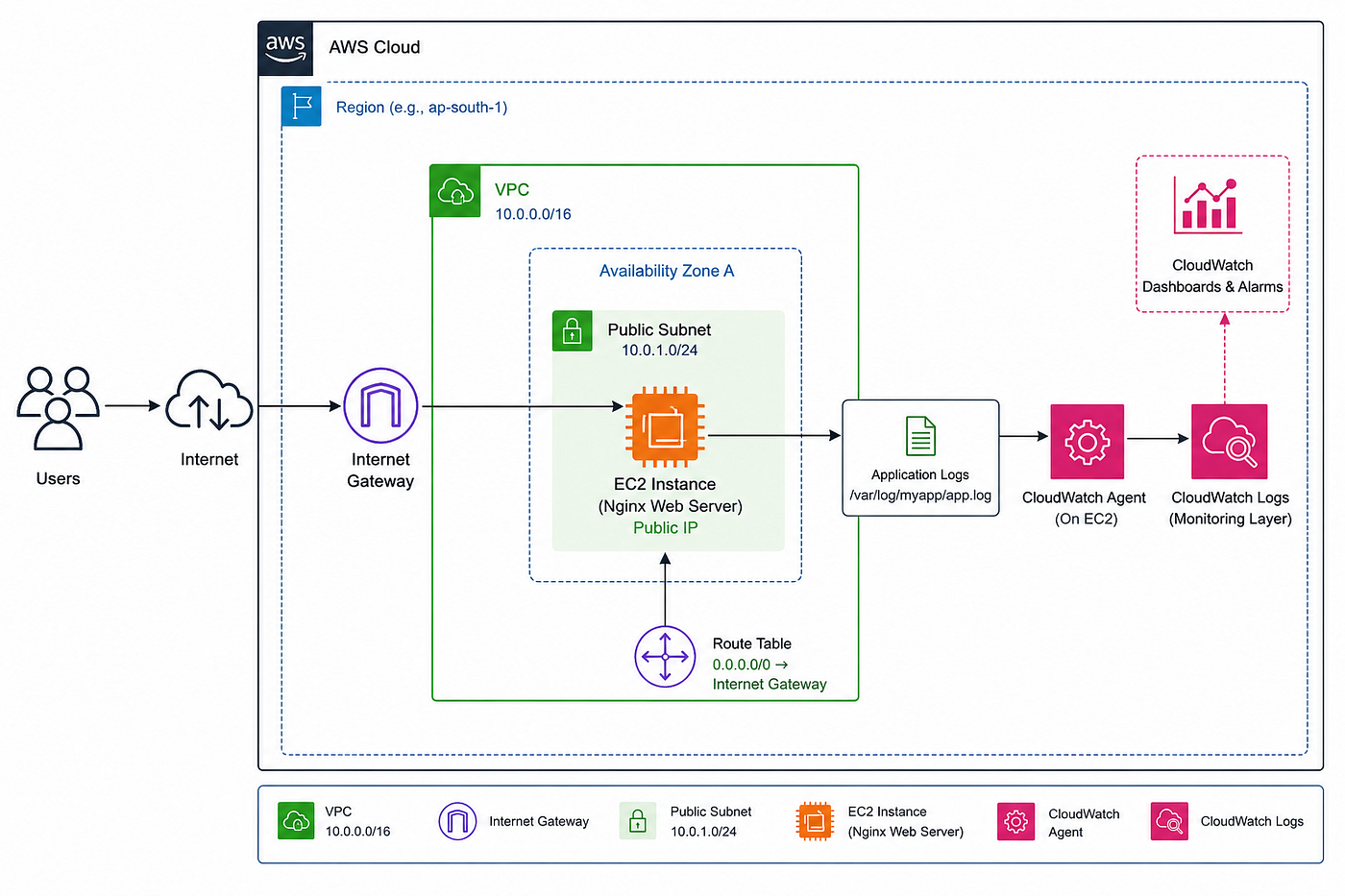This screenshot has height=896, width=1345.
Task: Click the '/var/log/myapp/app.log' path text
Action: point(920,496)
